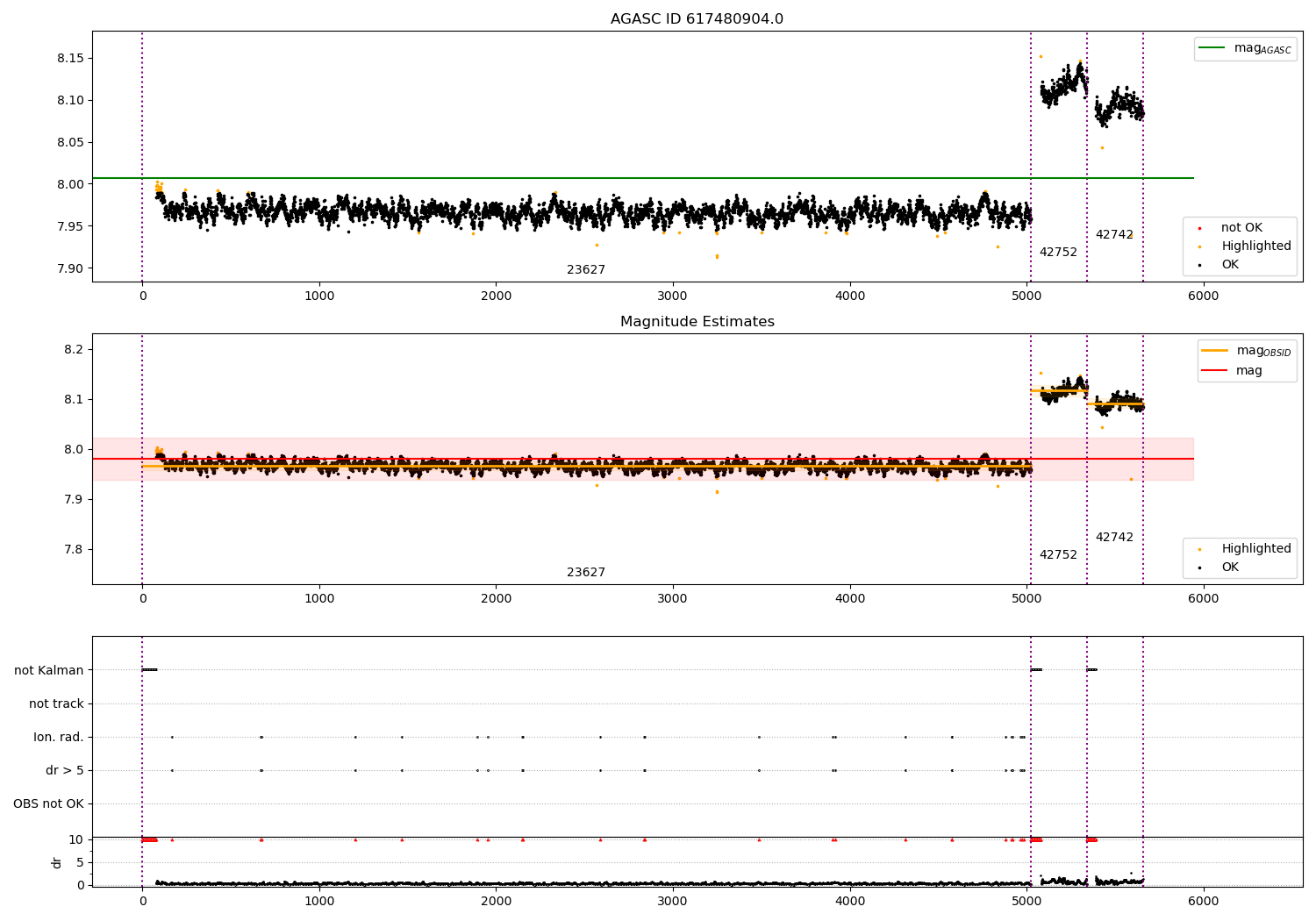
Task: Click the red line sample beside "mag" legend entry
Action: pyautogui.click(x=1215, y=371)
